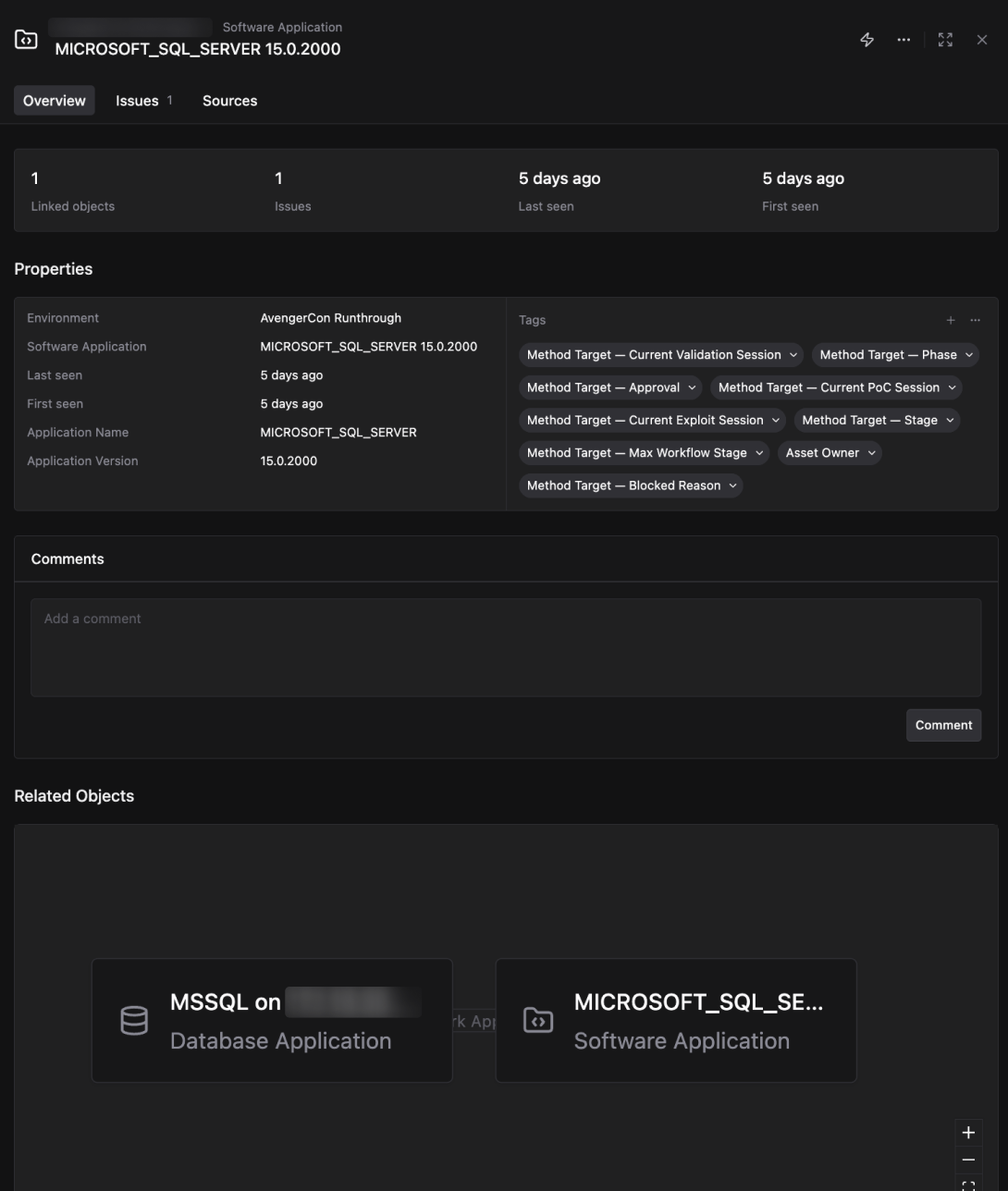Viewport: 1008px width, 1191px height.
Task: Open the MICROSOFT_SQL_SE... Software Application card
Action: tap(676, 1021)
